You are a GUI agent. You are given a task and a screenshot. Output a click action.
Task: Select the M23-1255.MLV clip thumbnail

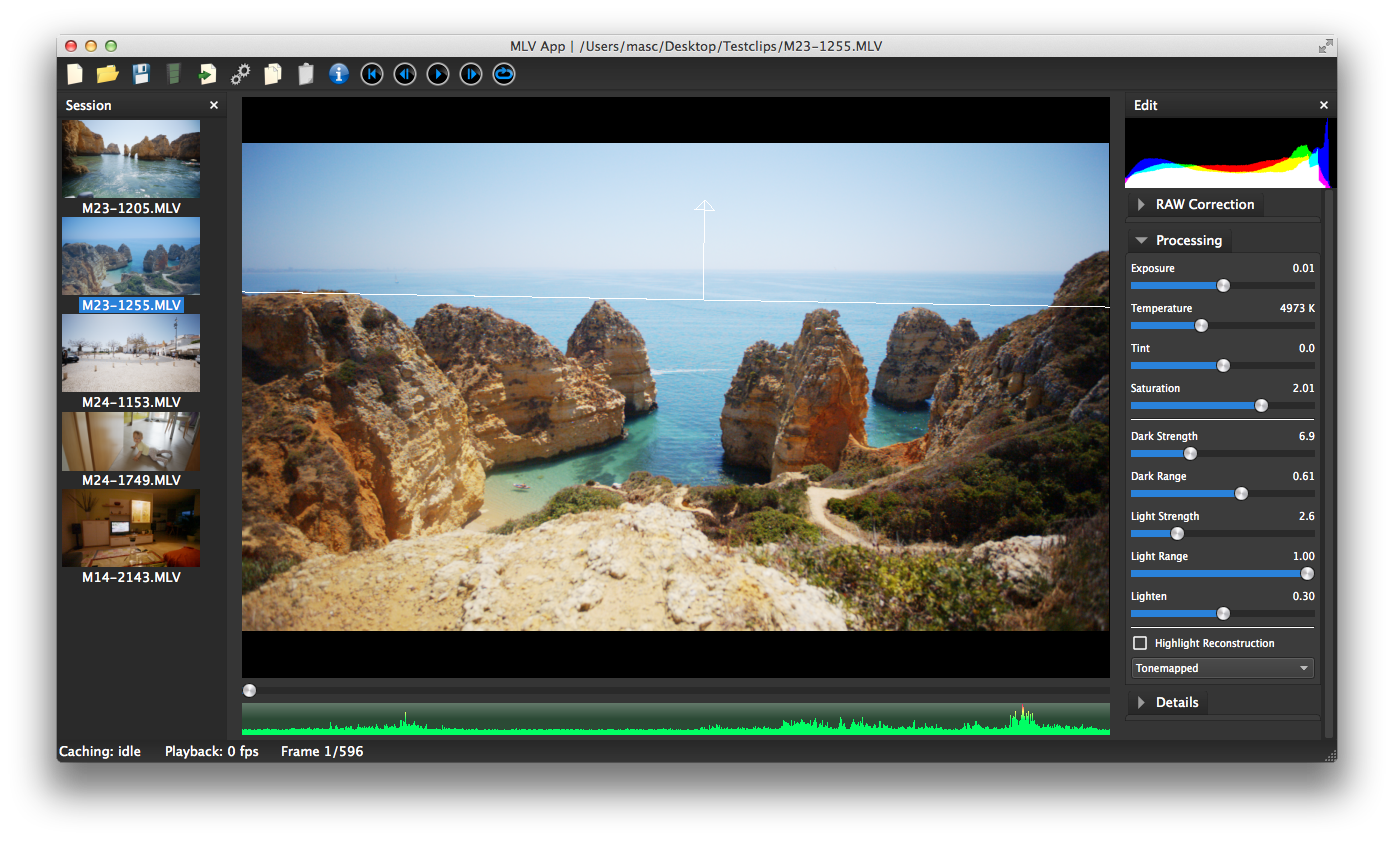[x=131, y=256]
